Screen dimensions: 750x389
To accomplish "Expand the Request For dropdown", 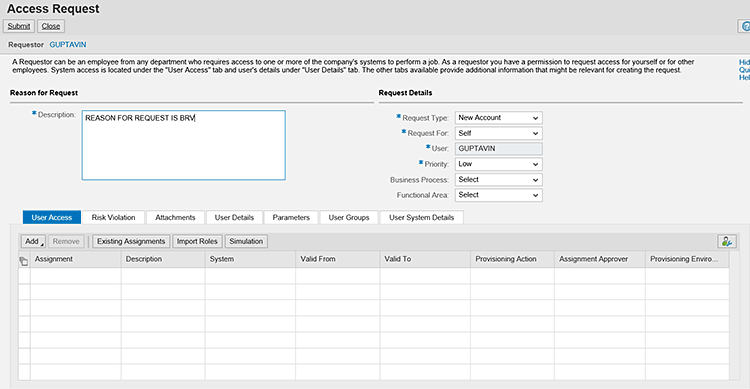I will click(498, 133).
